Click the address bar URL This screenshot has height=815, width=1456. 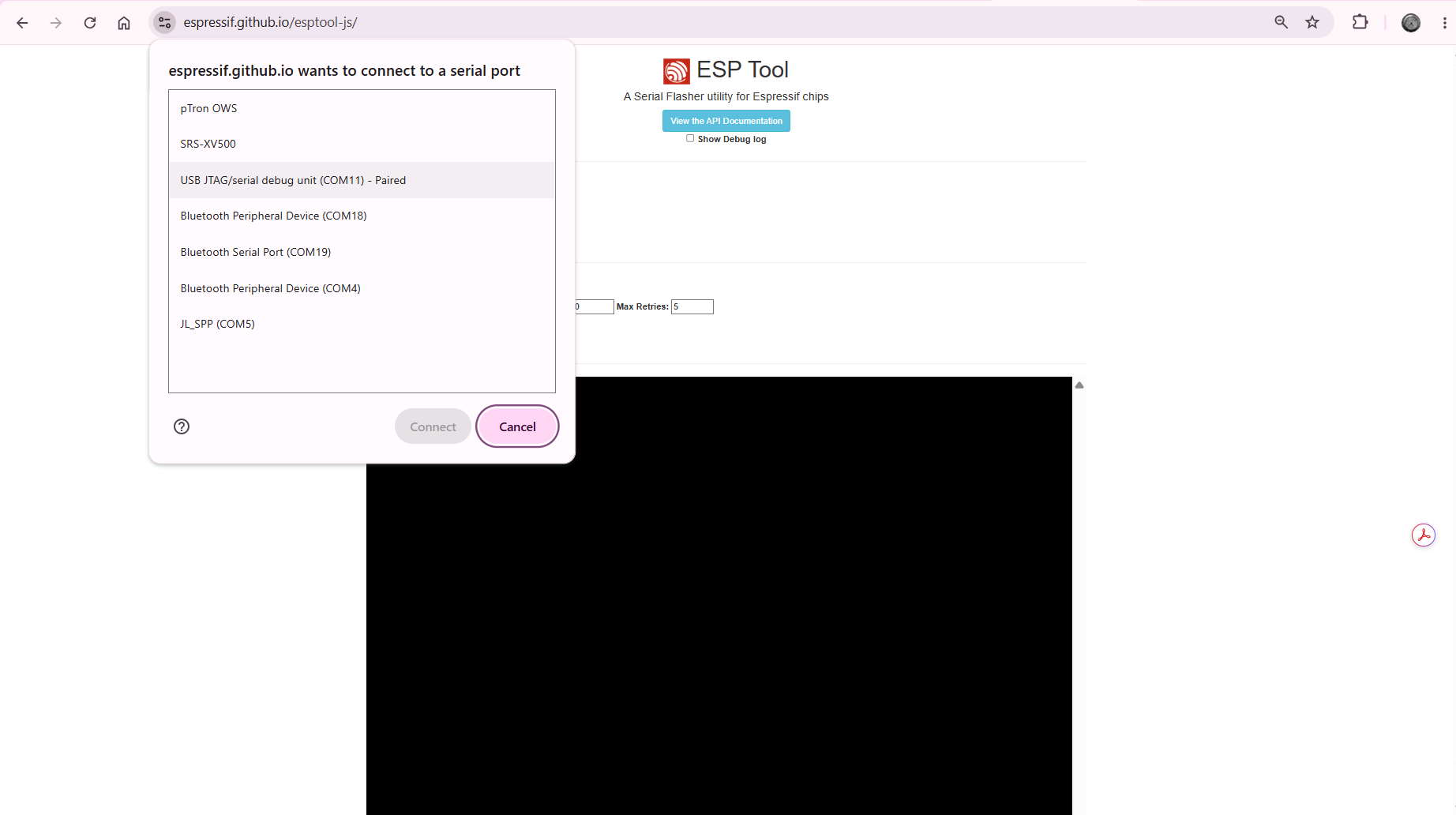(270, 22)
